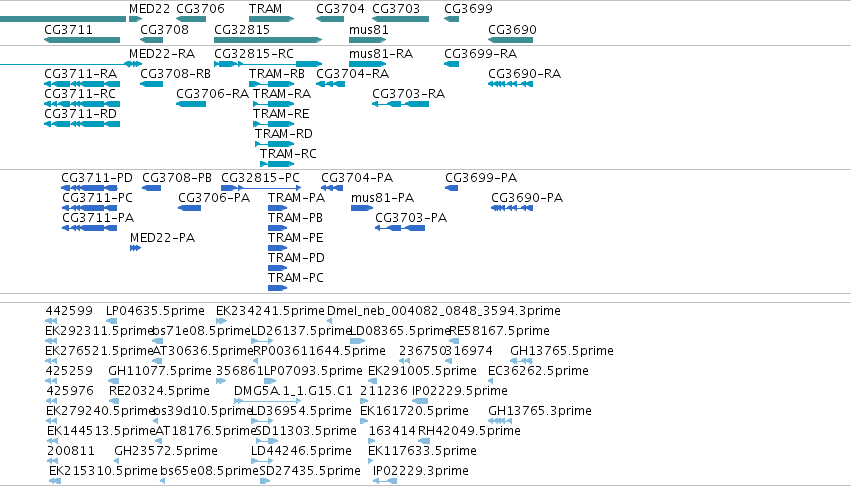
Task: Click EST DMG5A.1_1.G15.C1
Action: click(x=294, y=392)
